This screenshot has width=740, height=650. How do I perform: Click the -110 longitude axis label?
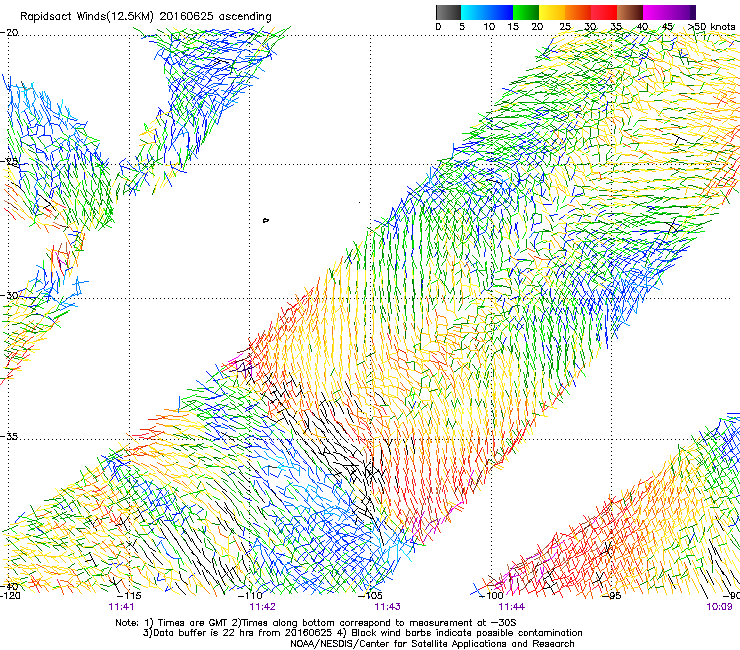tap(249, 595)
